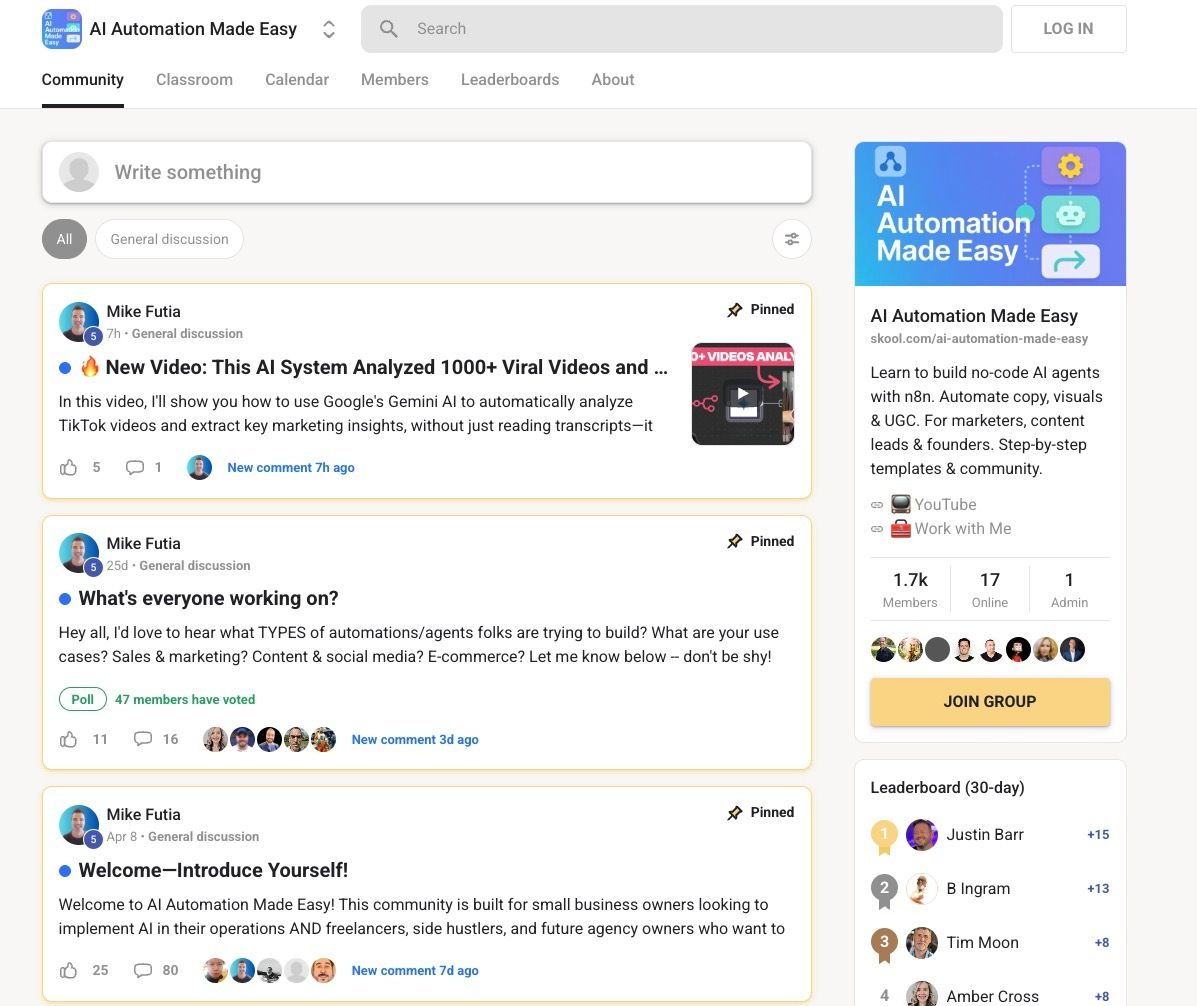Open the Work with Me link

click(963, 528)
